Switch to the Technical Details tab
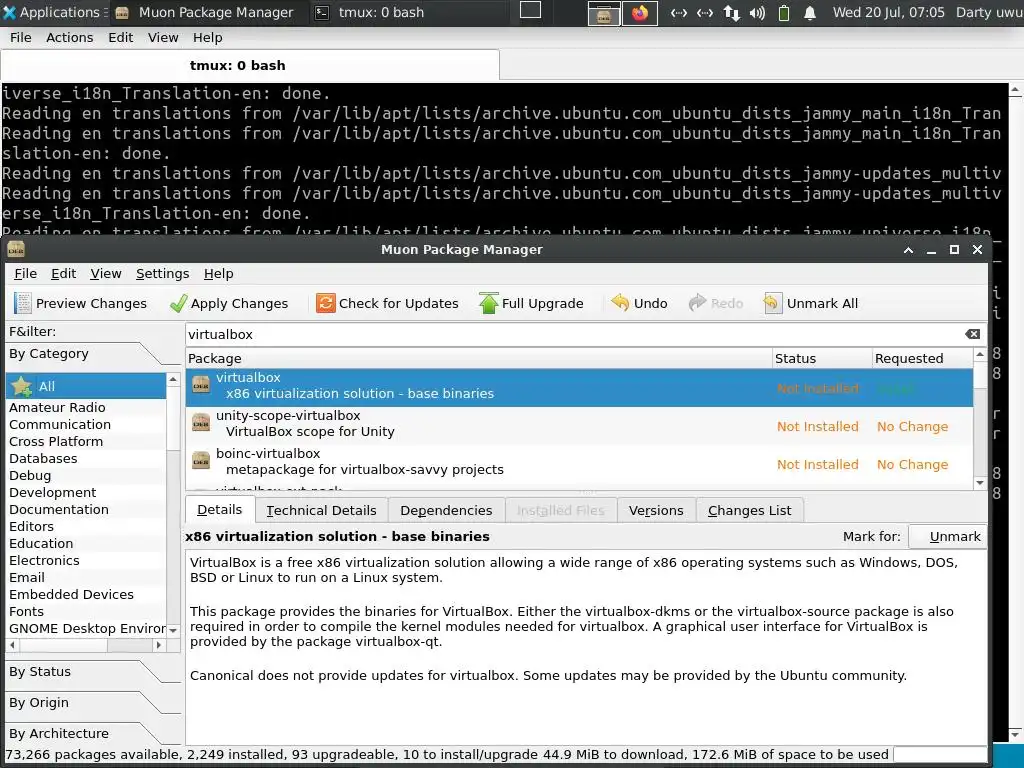Image resolution: width=1024 pixels, height=768 pixels. 321,510
